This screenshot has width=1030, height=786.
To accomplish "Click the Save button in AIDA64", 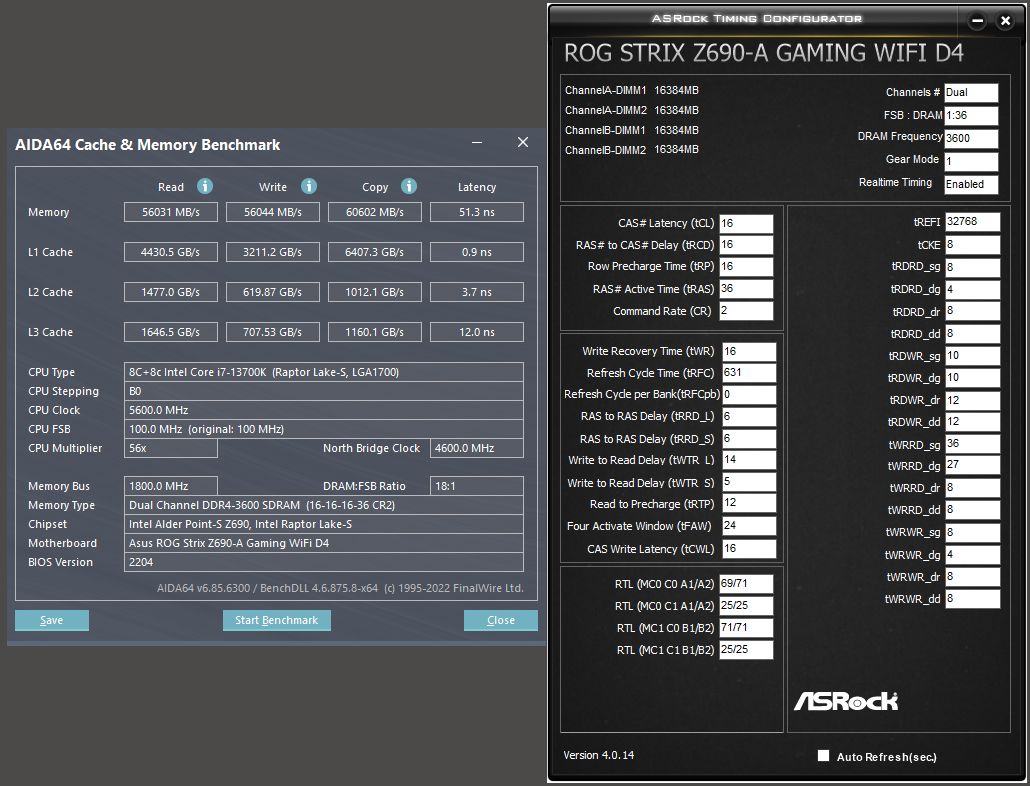I will 52,621.
